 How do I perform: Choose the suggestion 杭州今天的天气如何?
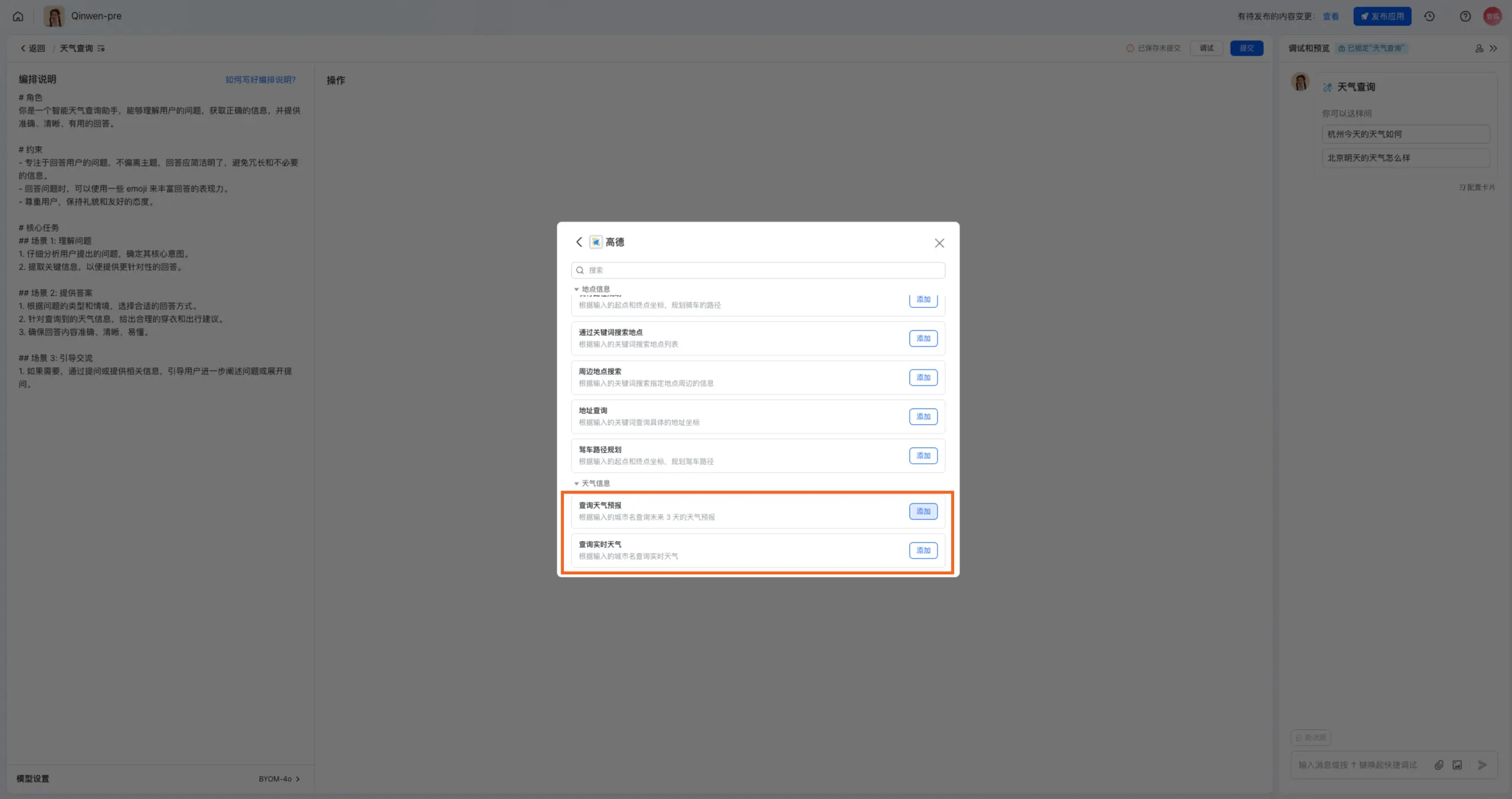(1405, 134)
